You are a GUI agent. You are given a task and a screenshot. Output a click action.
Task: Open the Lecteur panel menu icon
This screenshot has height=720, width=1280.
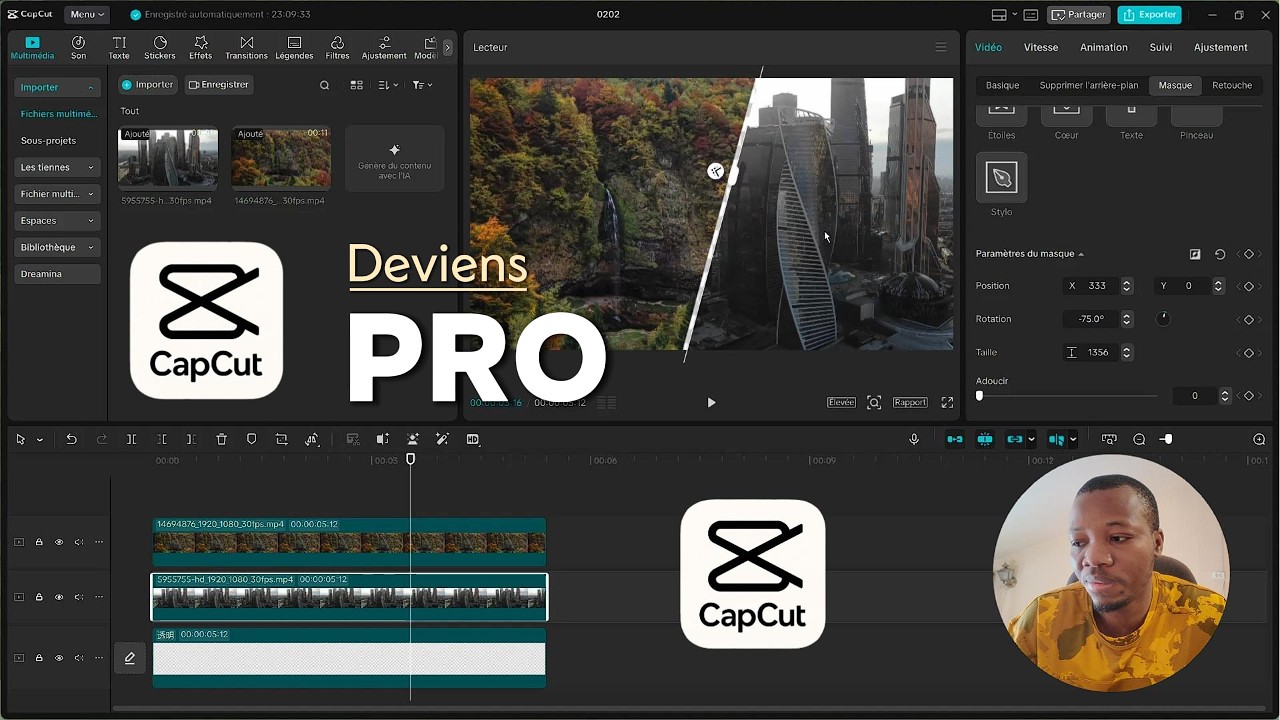pos(940,47)
